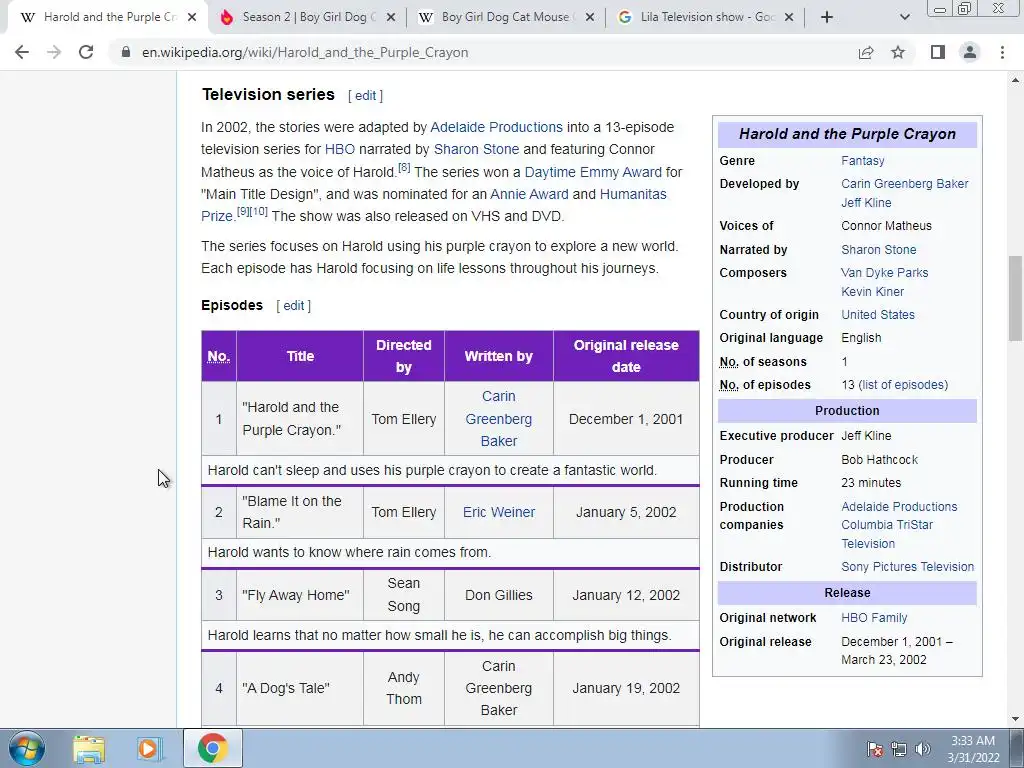This screenshot has width=1024, height=768.
Task: Click the No. column header
Action: (x=219, y=357)
